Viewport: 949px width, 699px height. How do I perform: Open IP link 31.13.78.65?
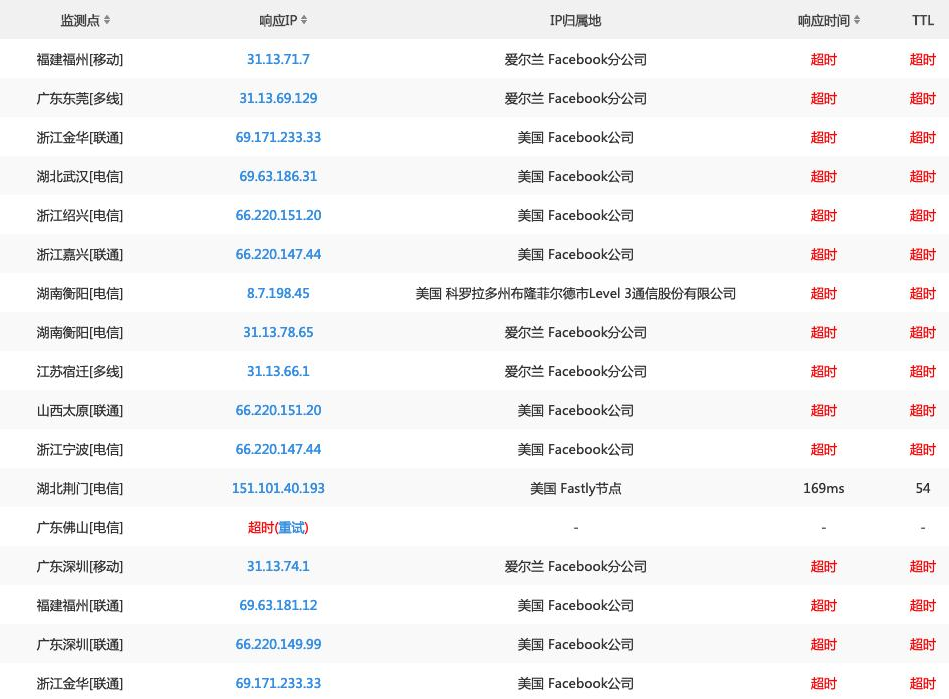(278, 332)
